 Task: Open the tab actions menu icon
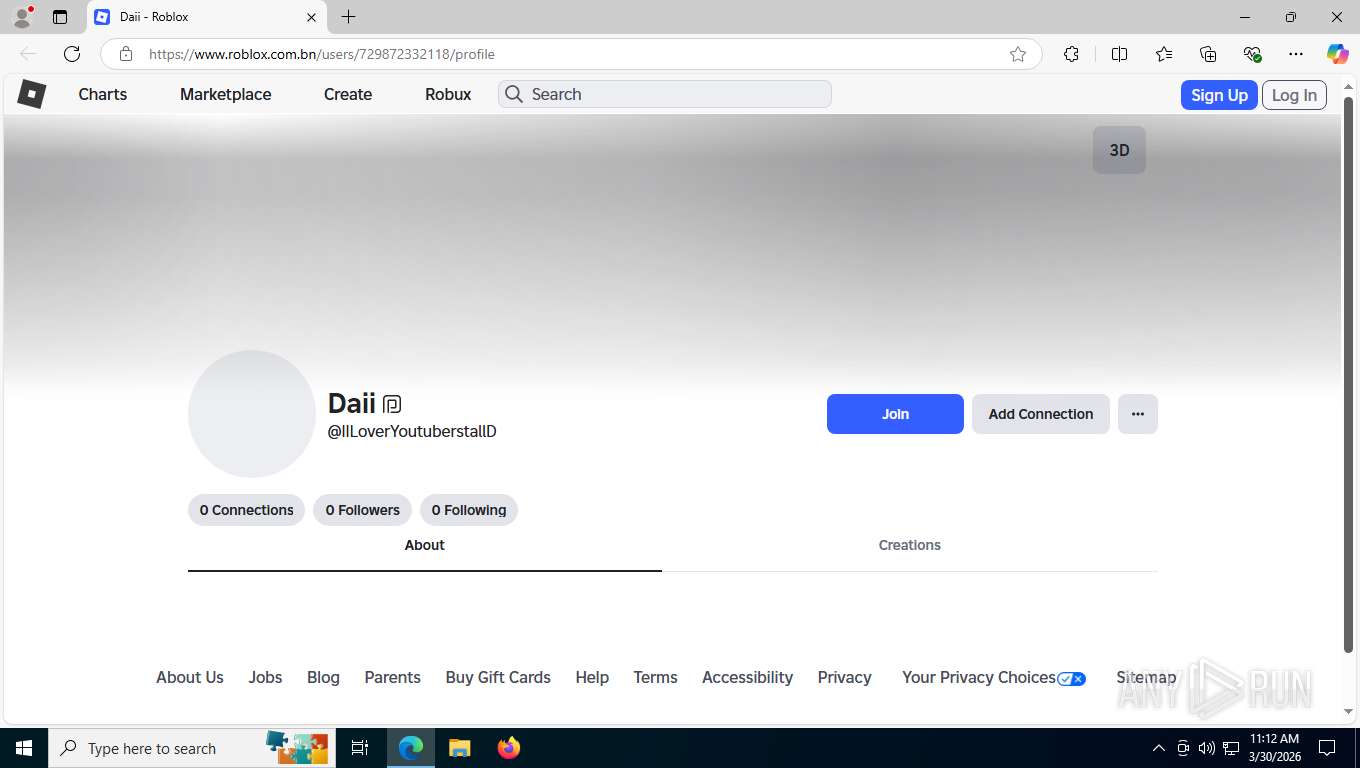tap(60, 17)
